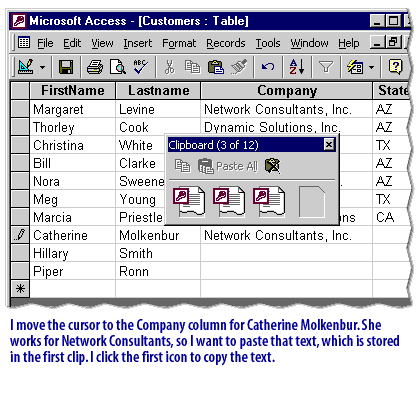This screenshot has width=420, height=420.
Task: Open Print Preview from the toolbar
Action: point(118,67)
